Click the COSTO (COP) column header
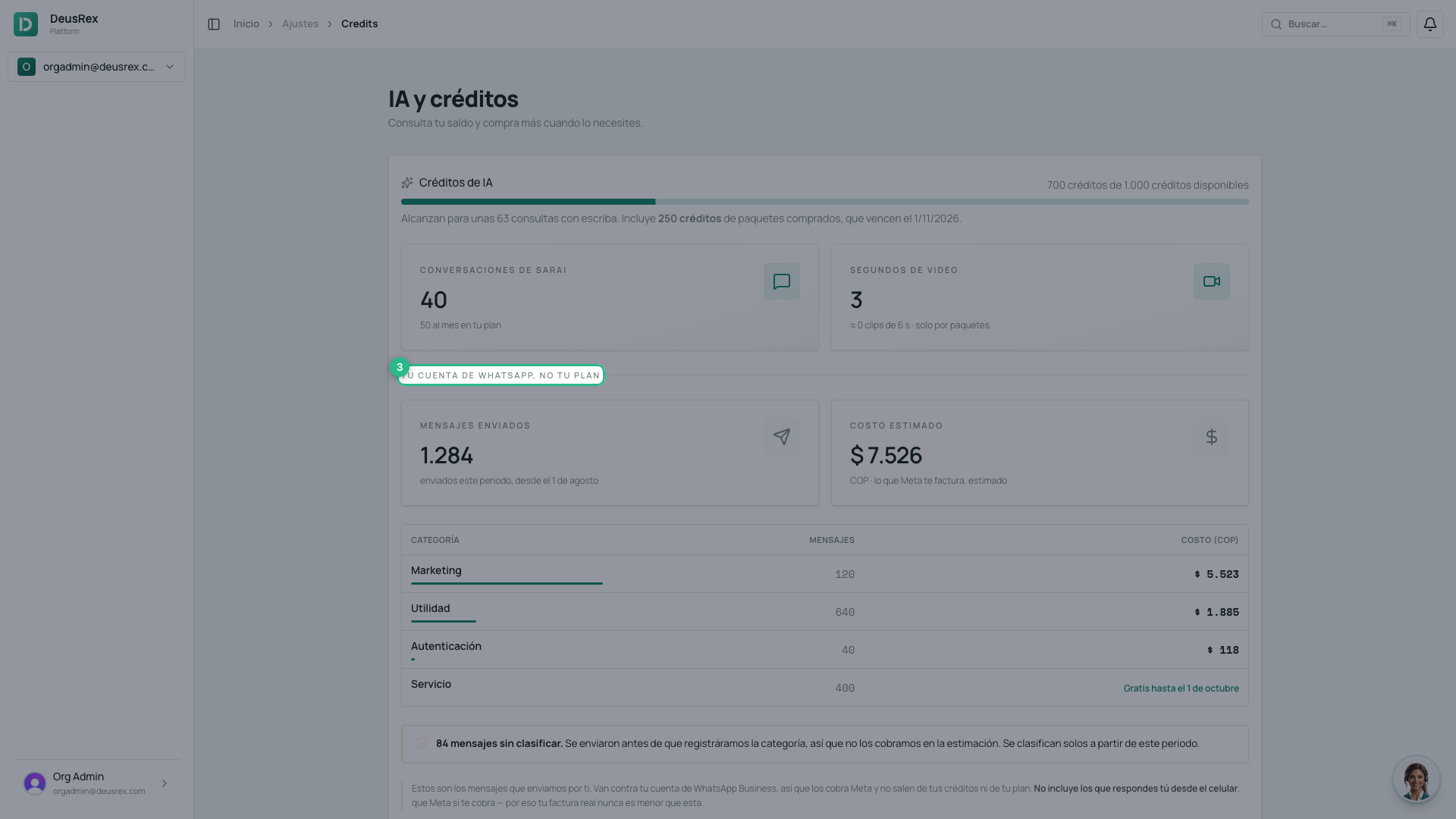This screenshot has height=819, width=1456. point(1210,540)
